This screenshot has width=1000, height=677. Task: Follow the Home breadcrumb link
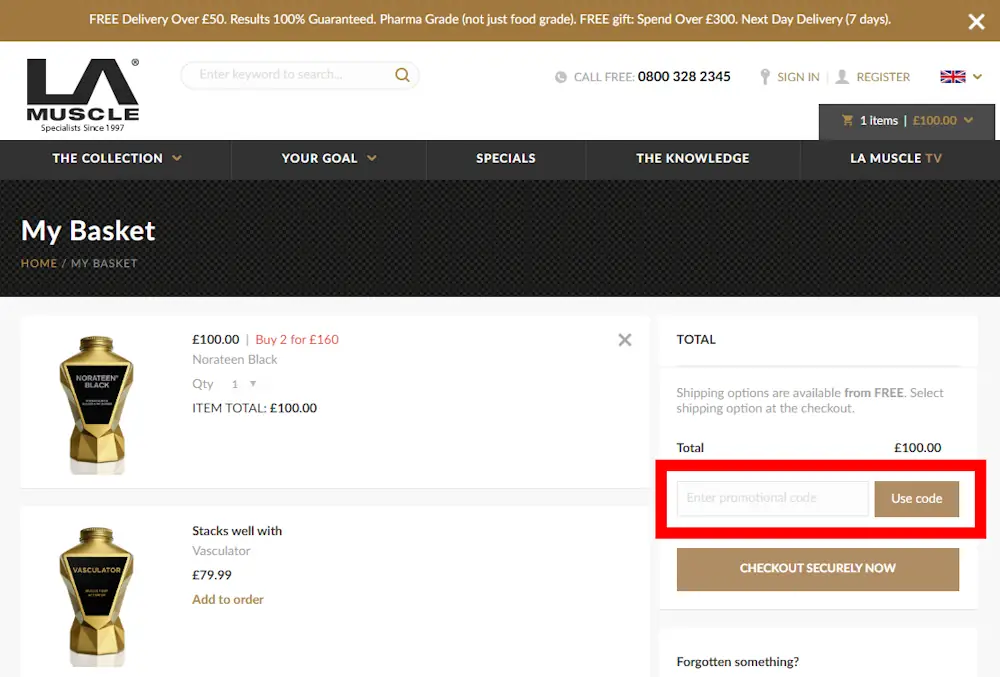39,263
